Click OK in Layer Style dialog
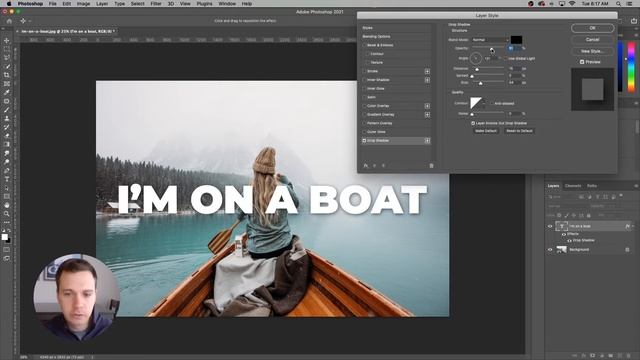 592,28
